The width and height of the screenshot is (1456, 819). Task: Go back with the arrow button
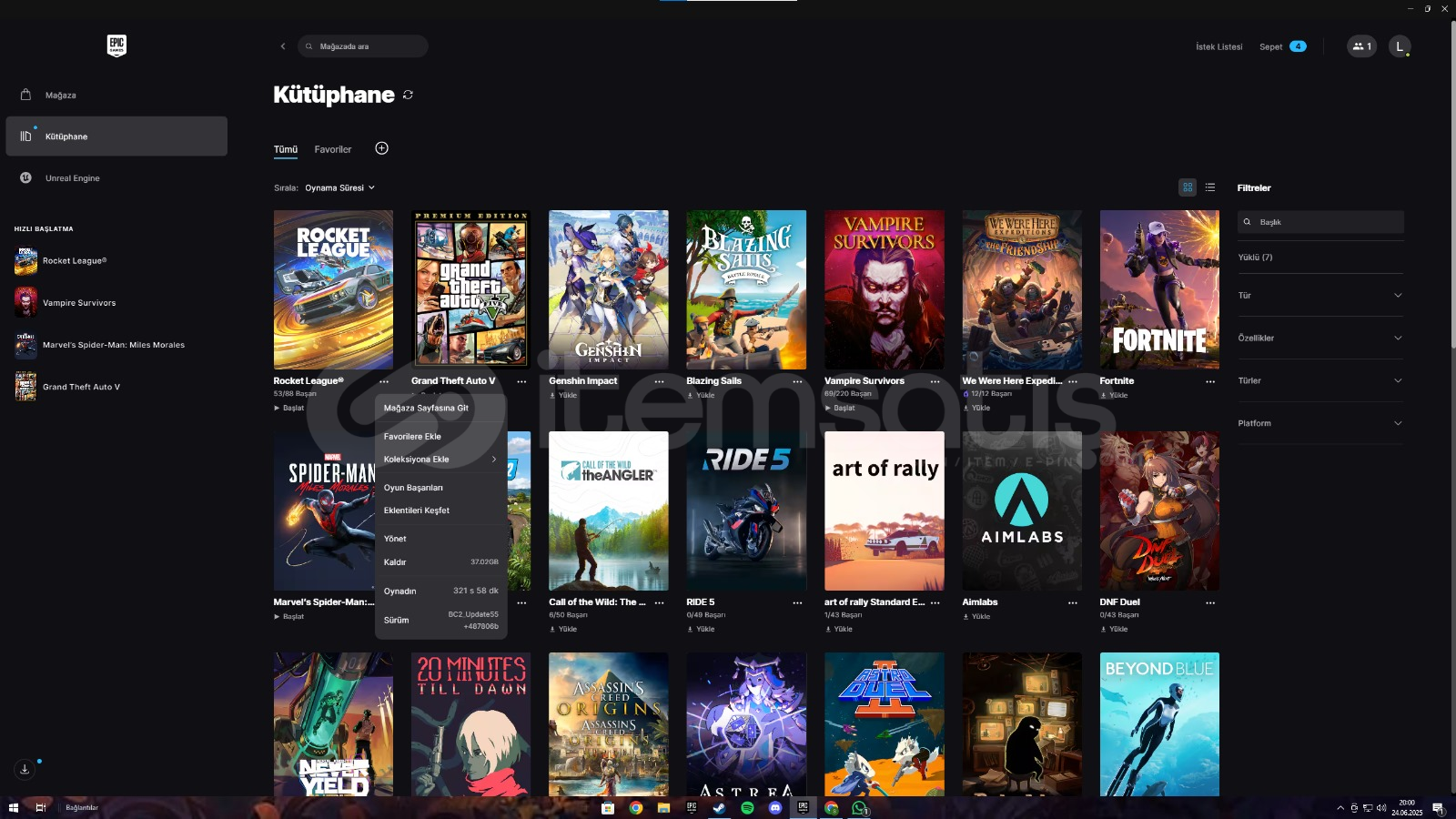point(283,46)
